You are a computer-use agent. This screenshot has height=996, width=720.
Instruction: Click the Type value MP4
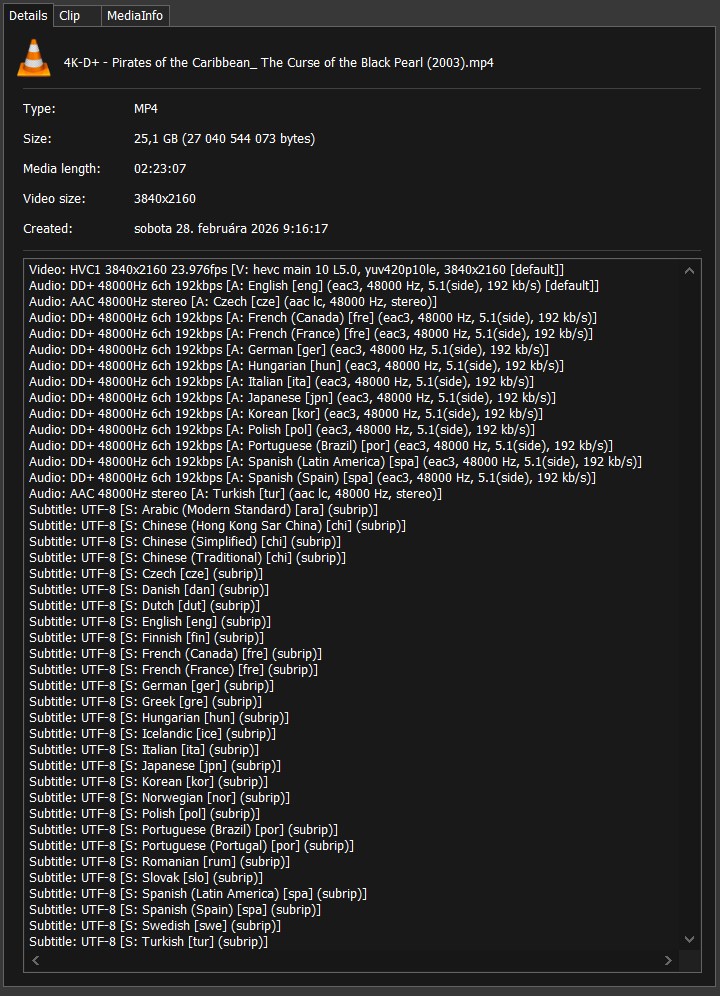point(146,109)
